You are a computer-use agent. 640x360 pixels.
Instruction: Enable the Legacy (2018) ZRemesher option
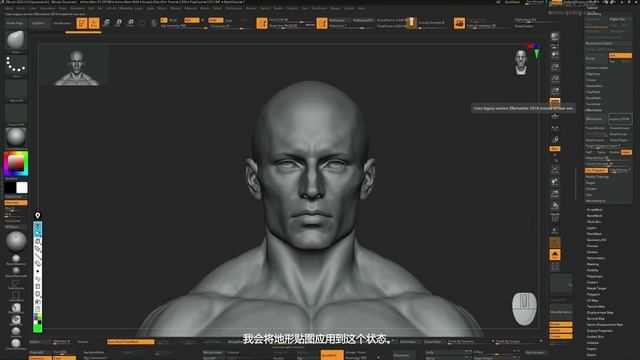[620, 119]
